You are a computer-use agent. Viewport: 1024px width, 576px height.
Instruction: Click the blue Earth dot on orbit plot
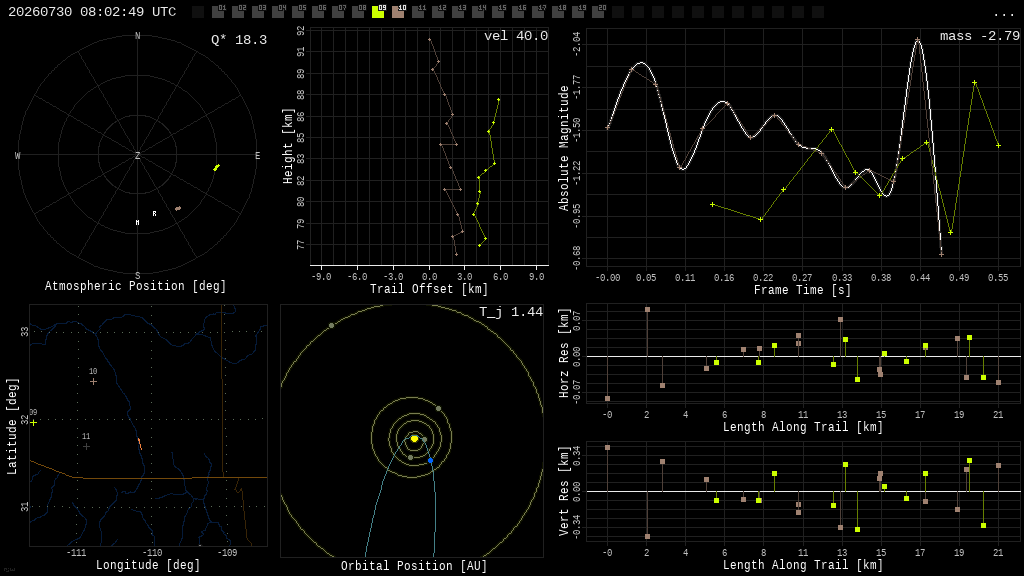(430, 461)
